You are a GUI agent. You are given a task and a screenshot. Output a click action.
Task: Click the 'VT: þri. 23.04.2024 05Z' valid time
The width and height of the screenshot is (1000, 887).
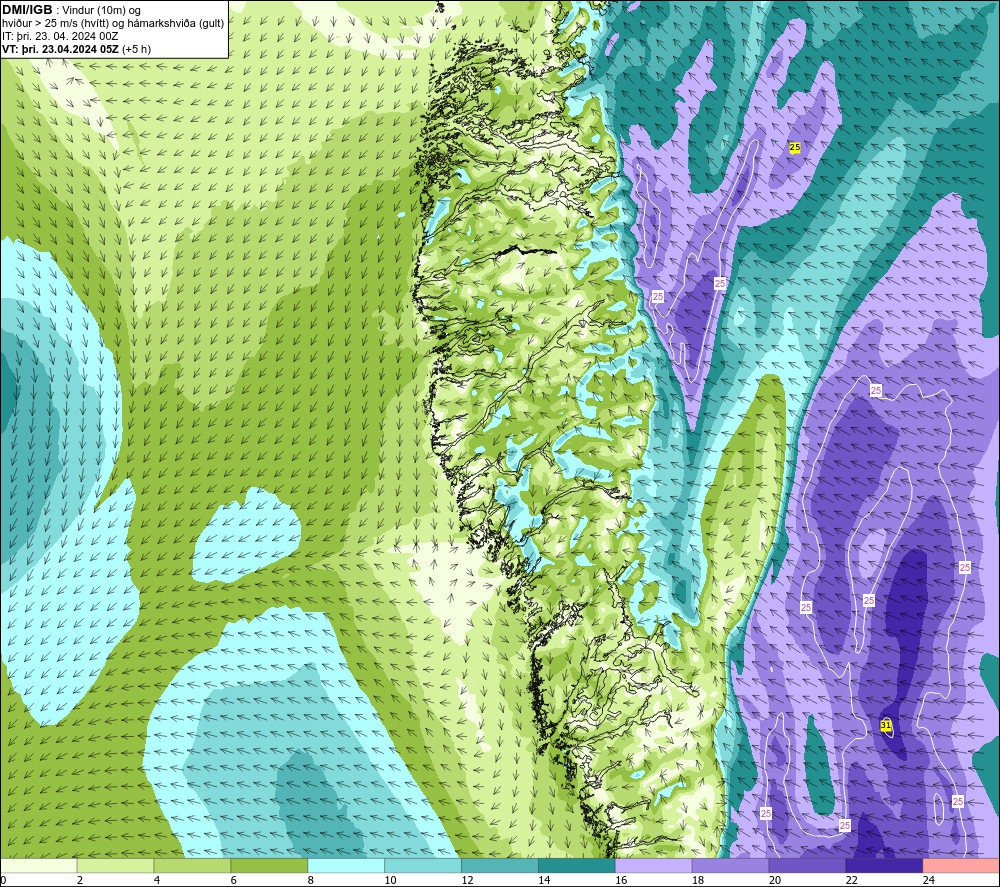pos(60,49)
